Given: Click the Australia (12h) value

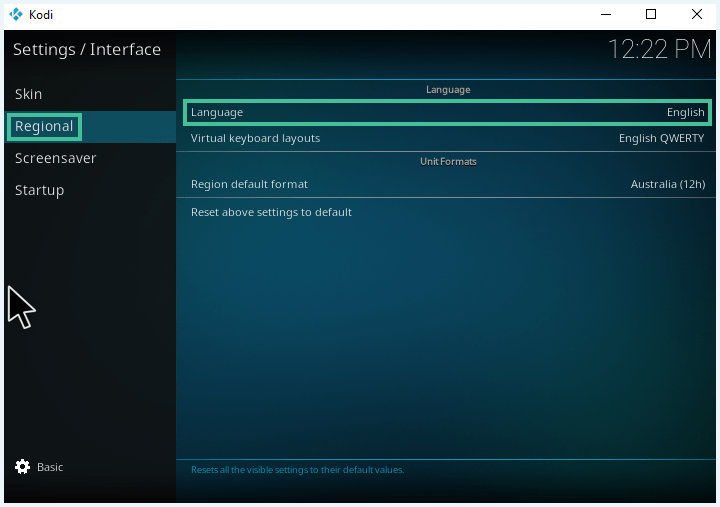Looking at the screenshot, I should pos(668,184).
